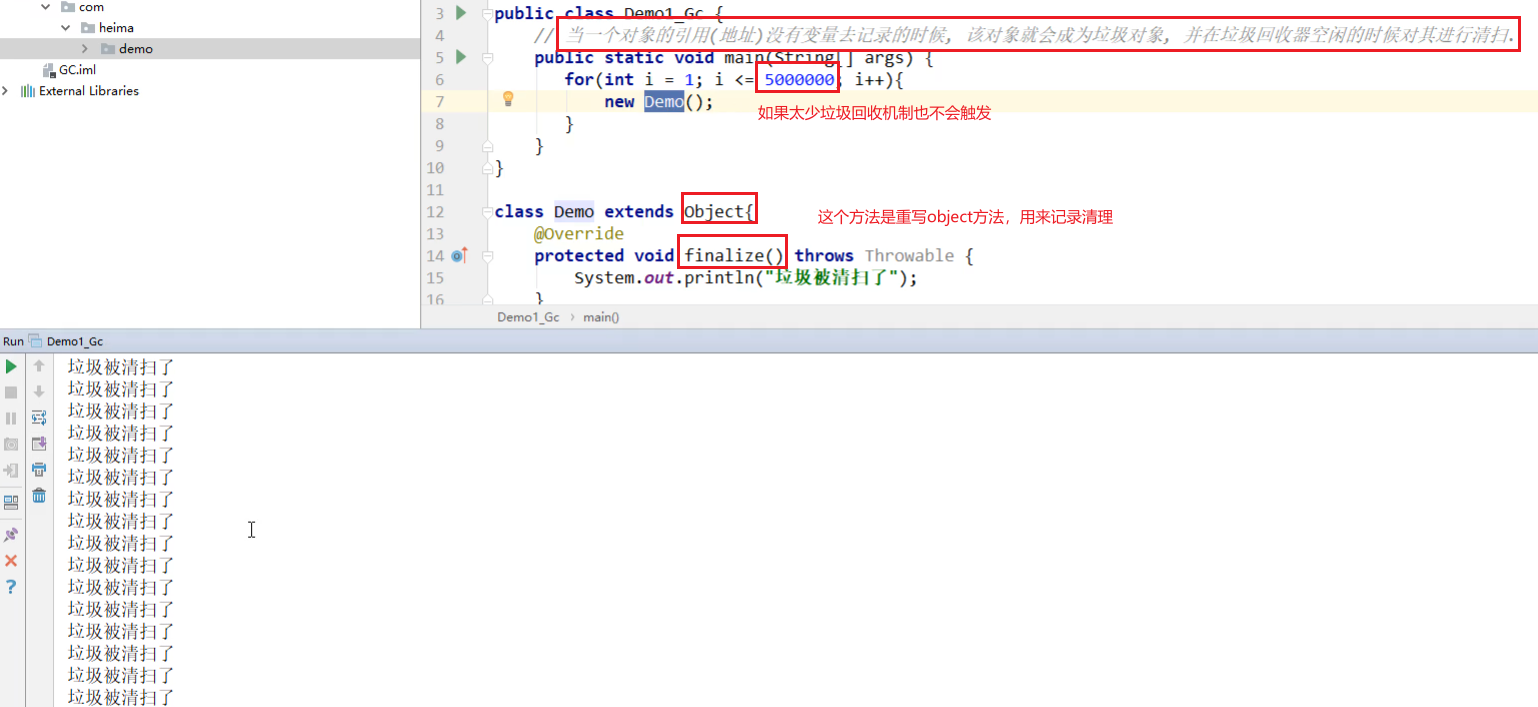Click the Stop process square icon
The height and width of the screenshot is (707, 1538).
pos(11,392)
